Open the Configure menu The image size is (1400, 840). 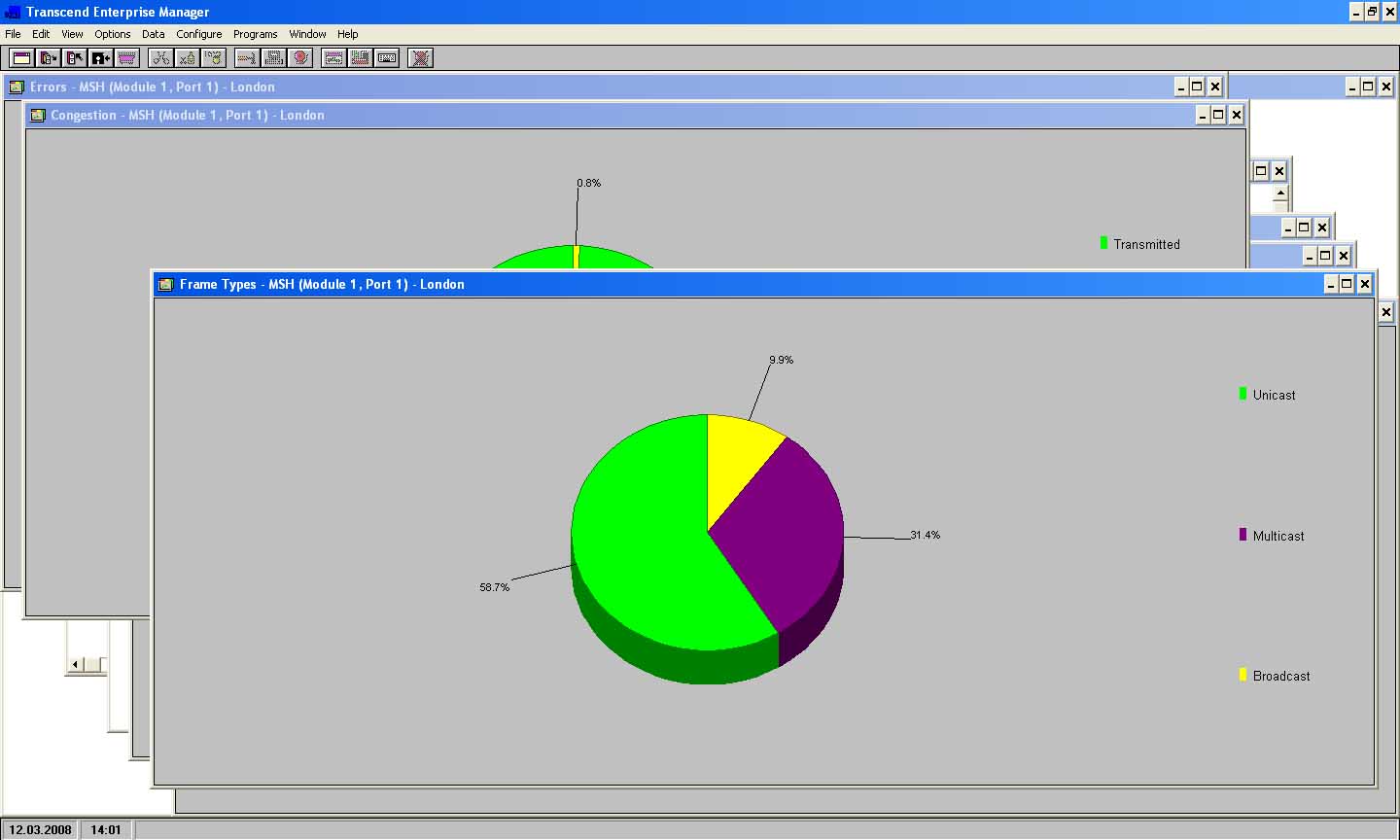pos(199,34)
